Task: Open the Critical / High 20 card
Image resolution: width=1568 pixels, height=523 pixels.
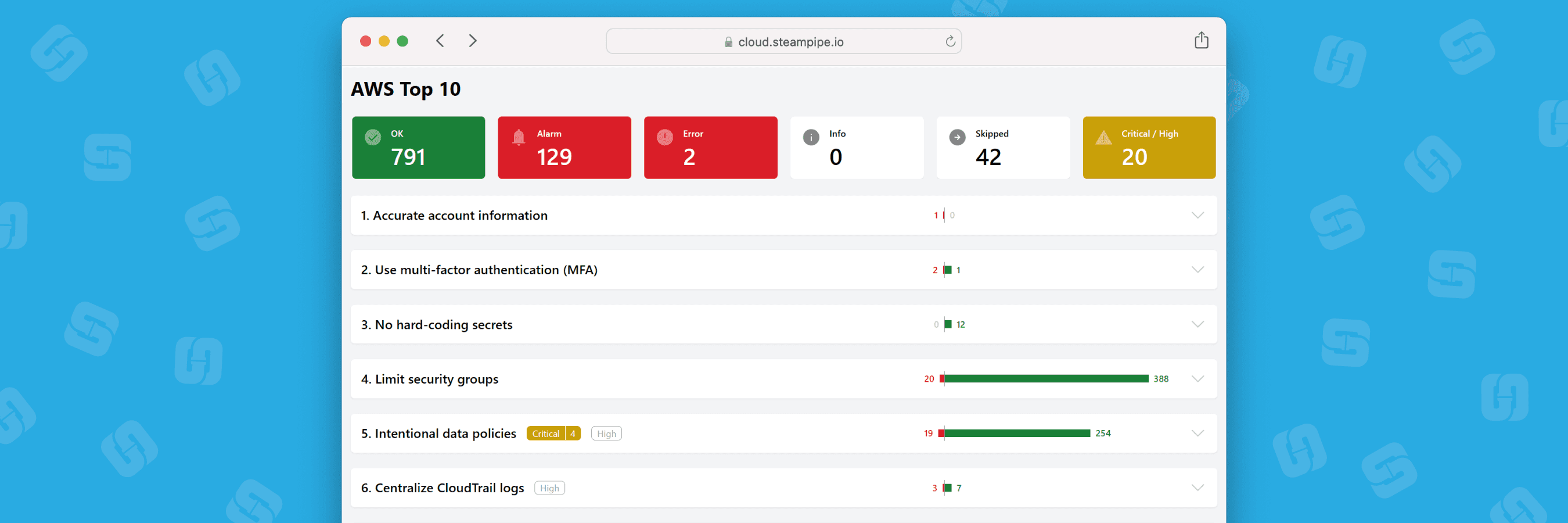Action: (1149, 148)
